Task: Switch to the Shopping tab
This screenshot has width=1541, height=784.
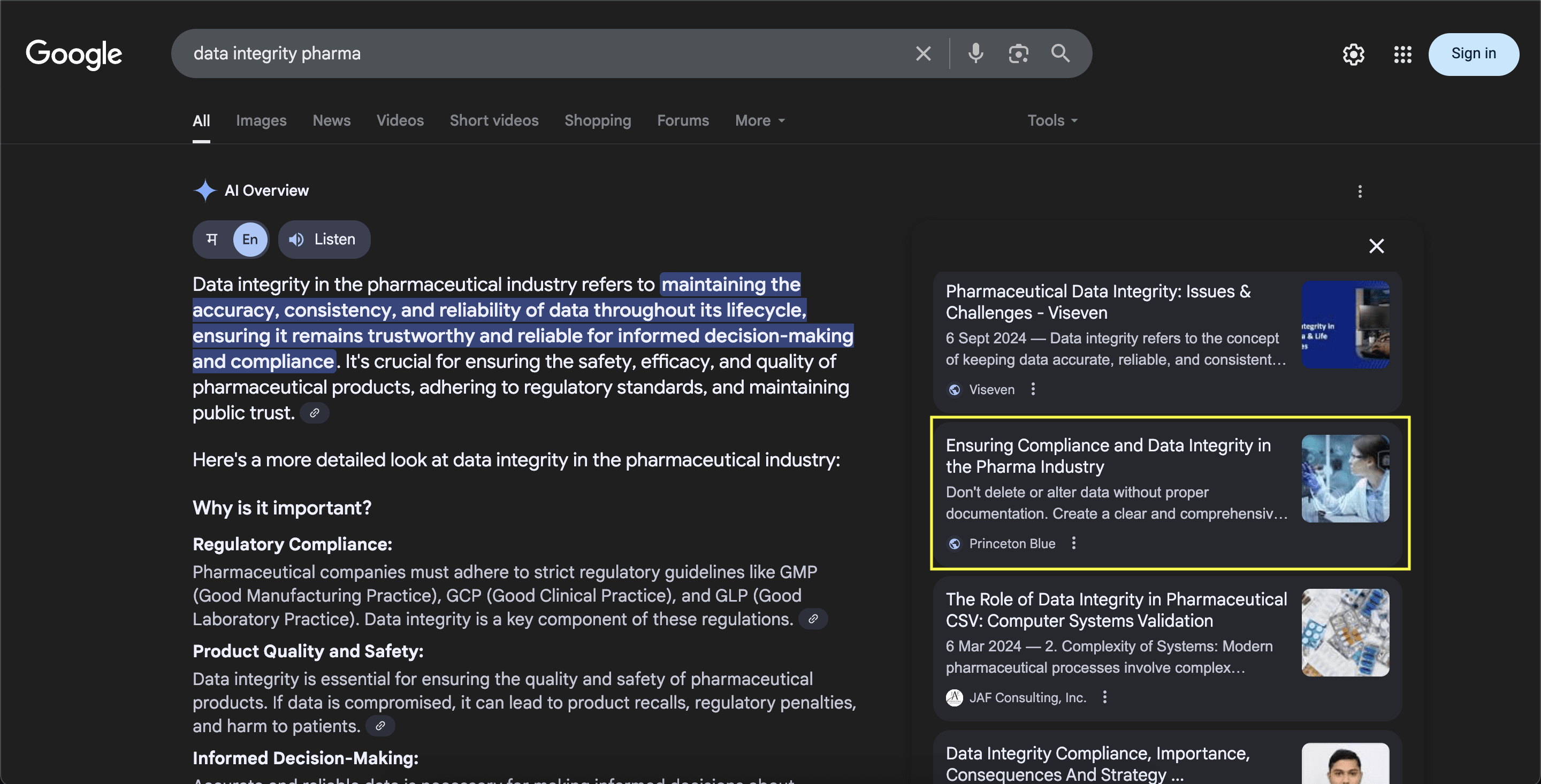Action: pyautogui.click(x=598, y=121)
